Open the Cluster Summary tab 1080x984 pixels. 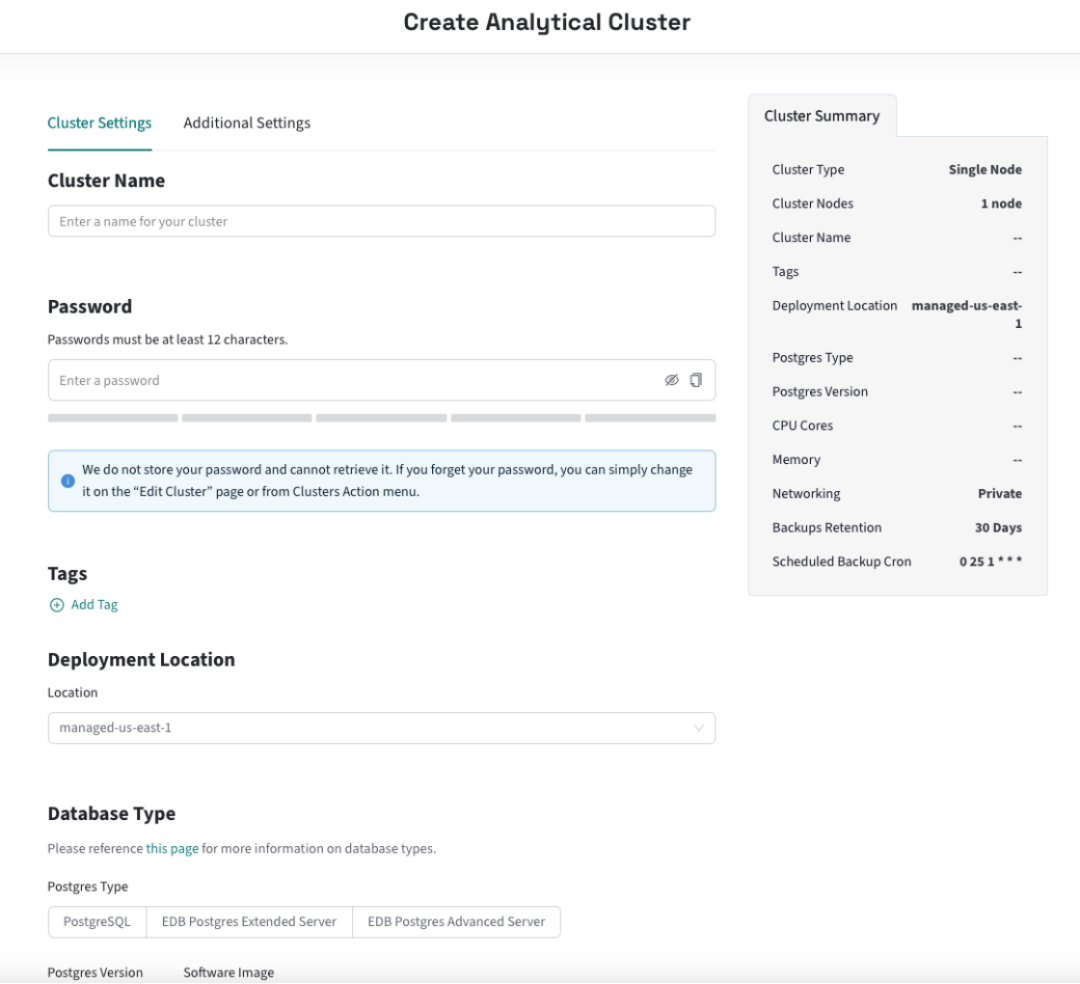pos(822,116)
